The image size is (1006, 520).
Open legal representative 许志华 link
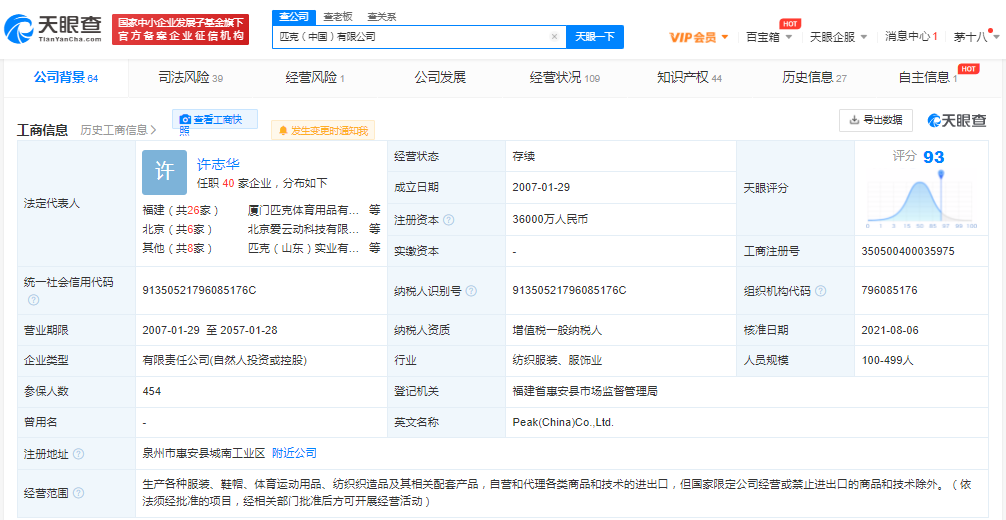218,164
